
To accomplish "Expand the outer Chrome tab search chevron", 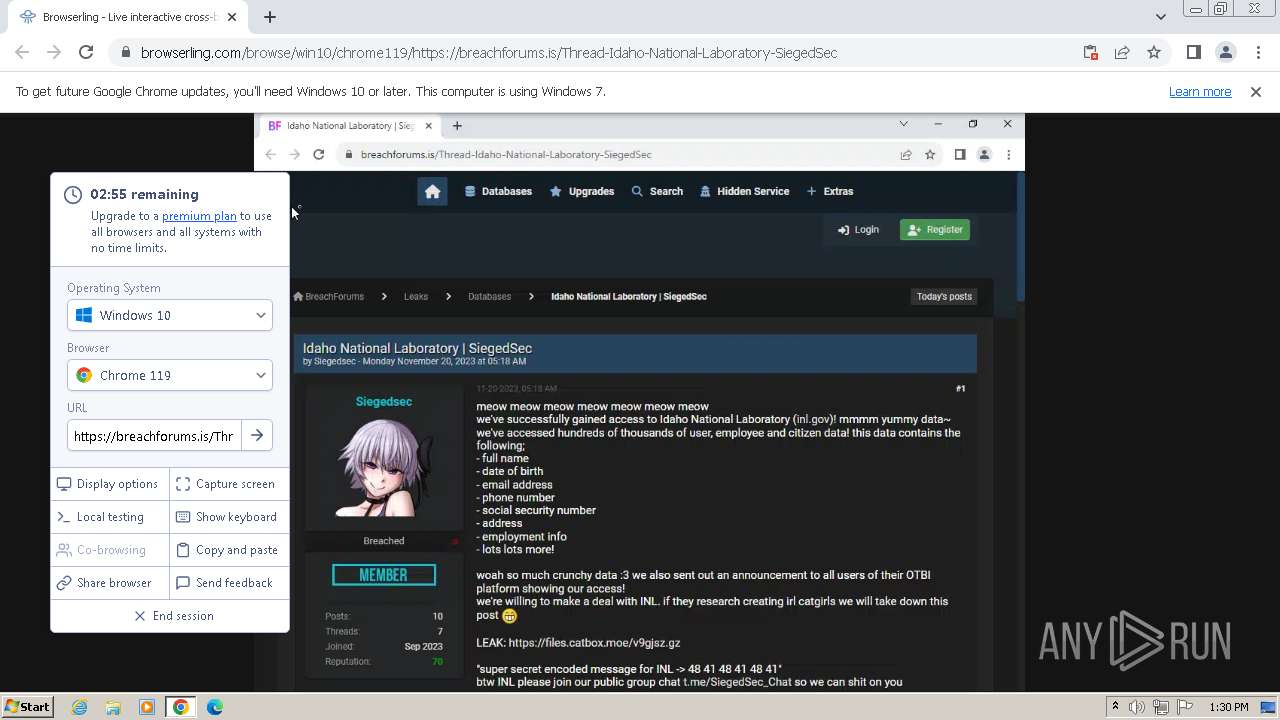I will point(1160,17).
